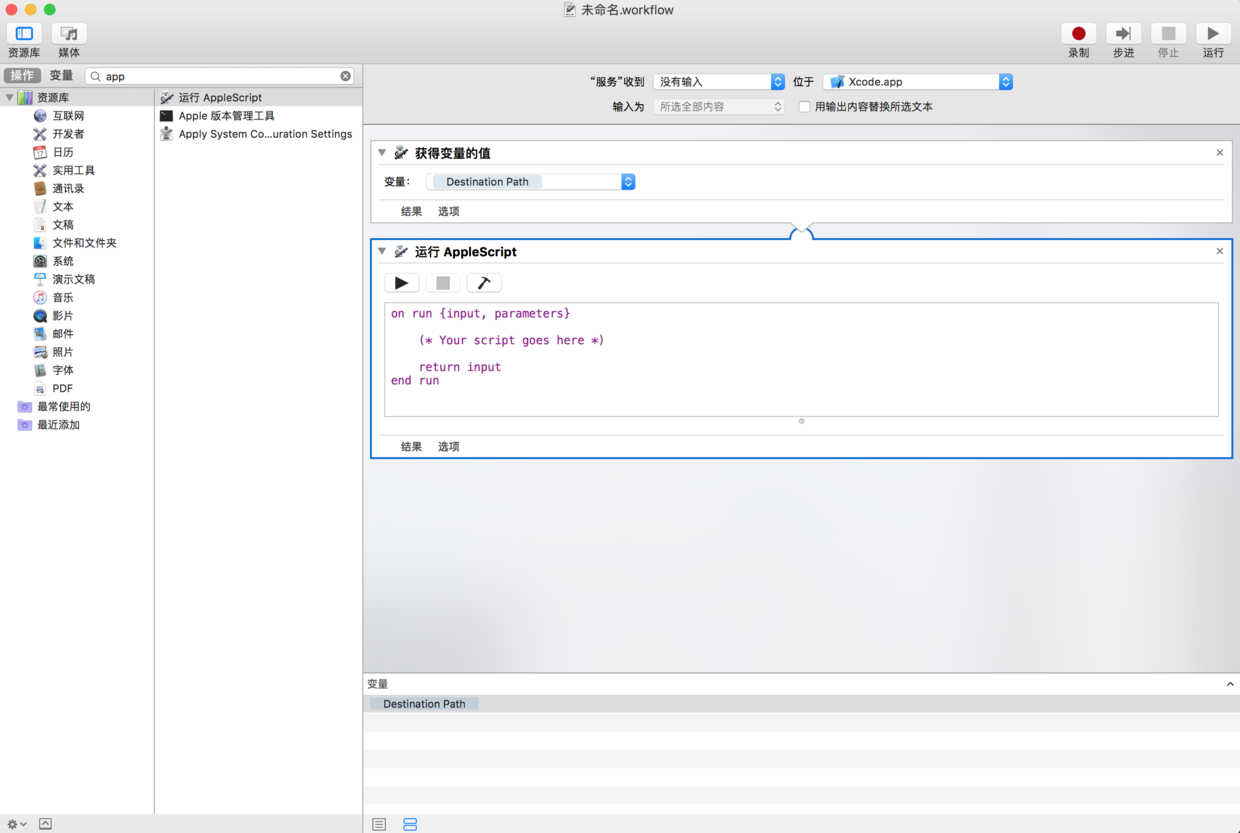Collapse the 运行 AppleScript action

click(382, 251)
